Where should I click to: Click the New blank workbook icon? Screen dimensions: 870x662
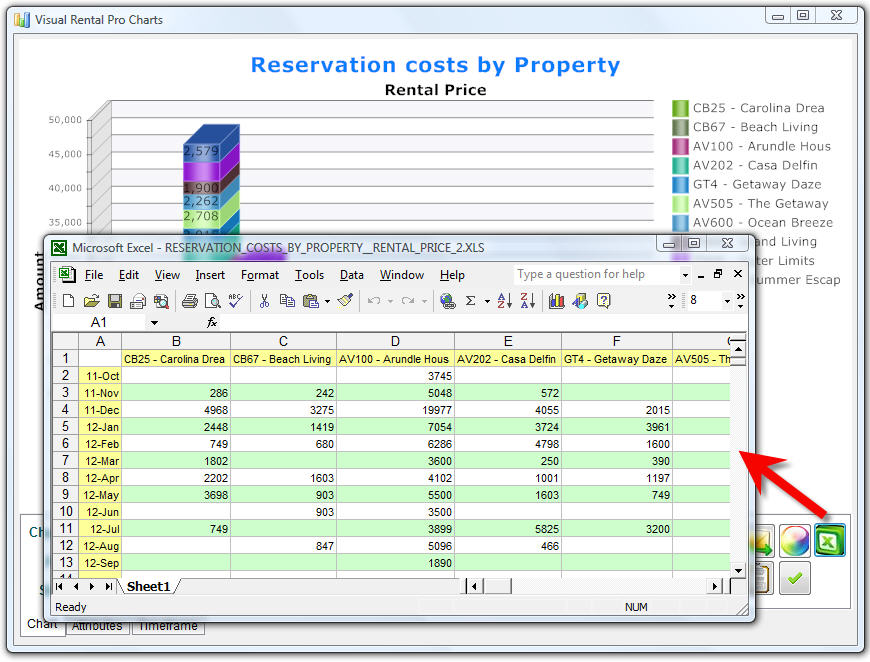68,301
